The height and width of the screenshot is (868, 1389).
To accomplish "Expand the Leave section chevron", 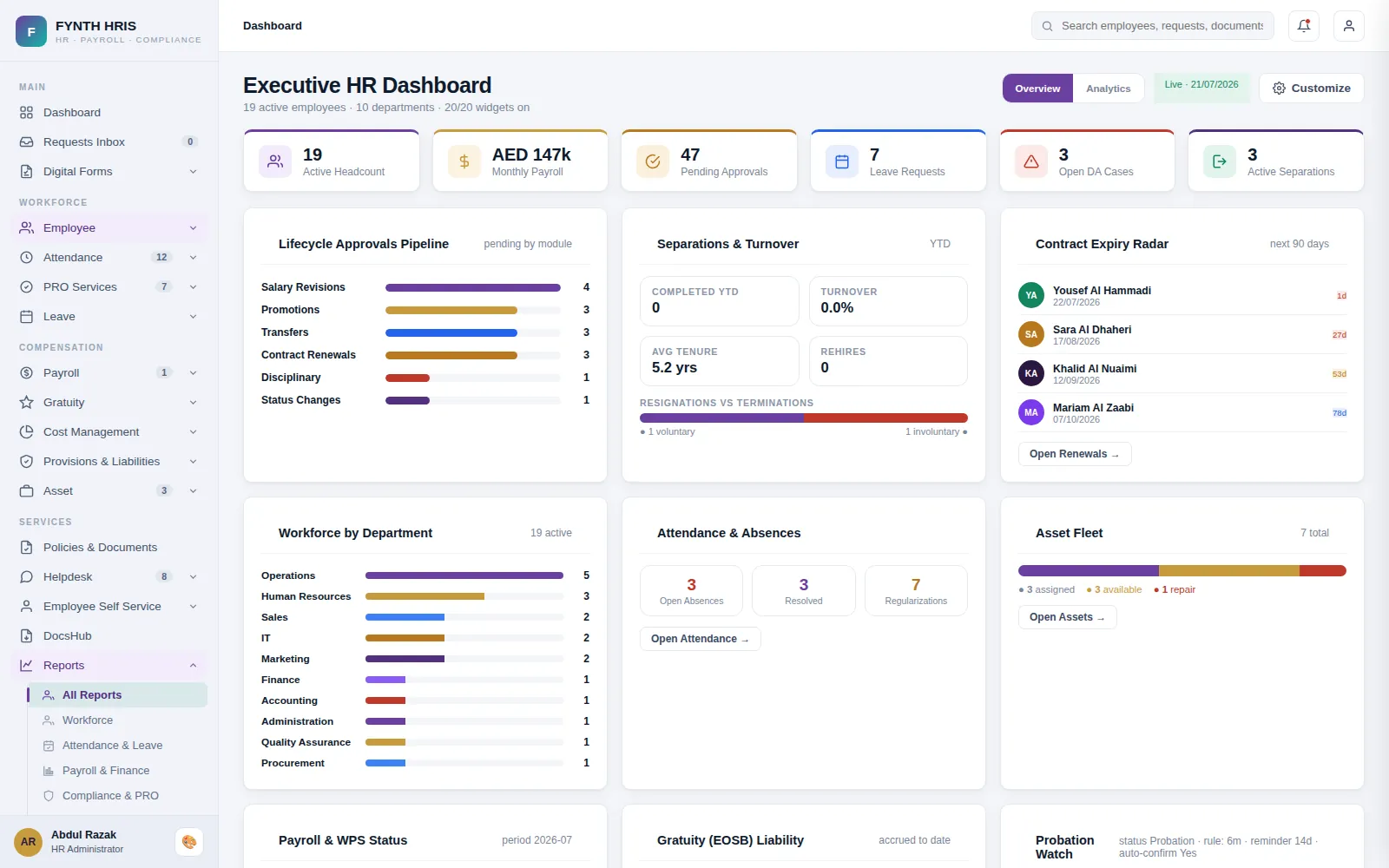I will pos(193,317).
